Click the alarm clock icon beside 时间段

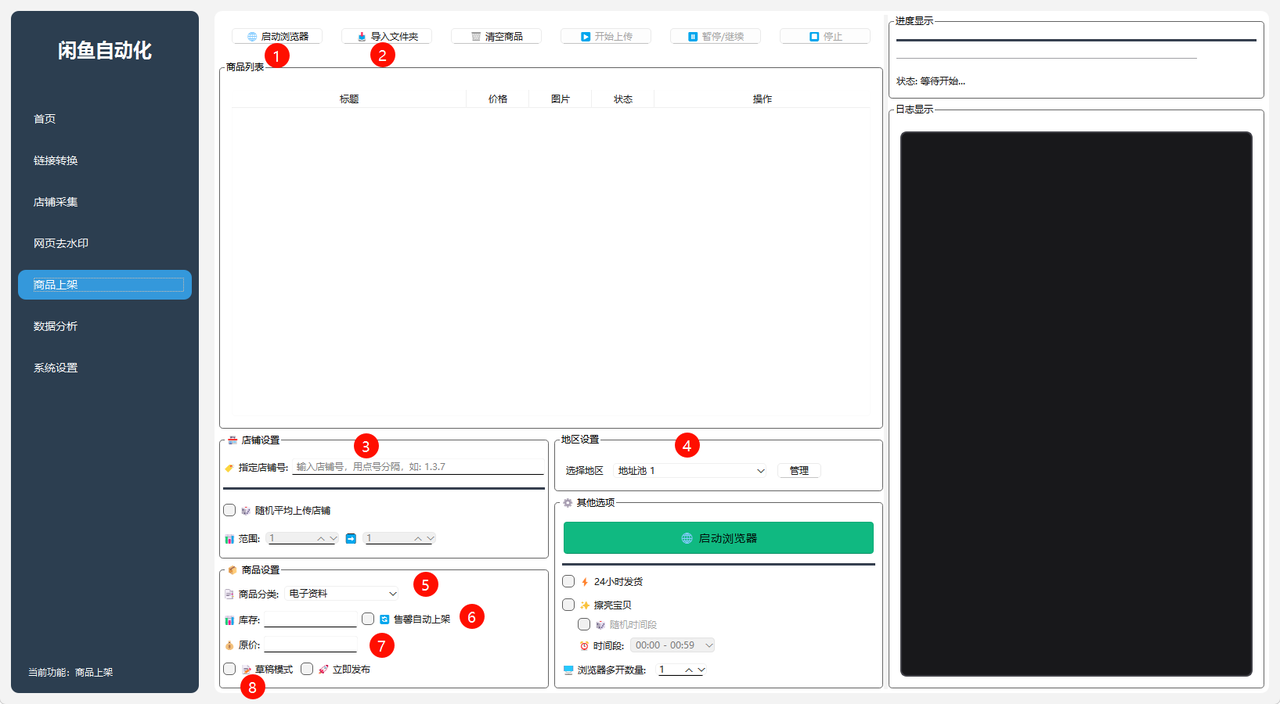[x=585, y=646]
